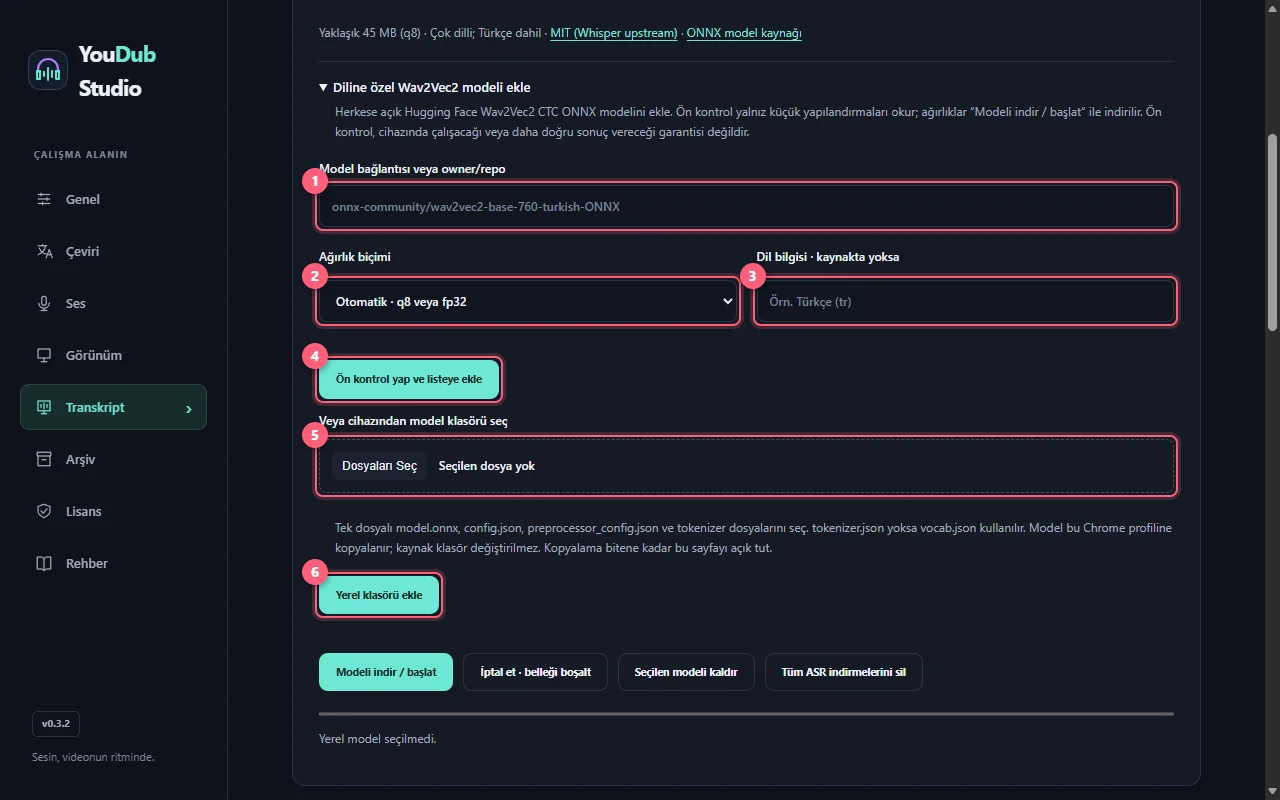Screen dimensions: 1280x800
Task: Click the chevron arrow on Transkript item
Action: tap(189, 408)
